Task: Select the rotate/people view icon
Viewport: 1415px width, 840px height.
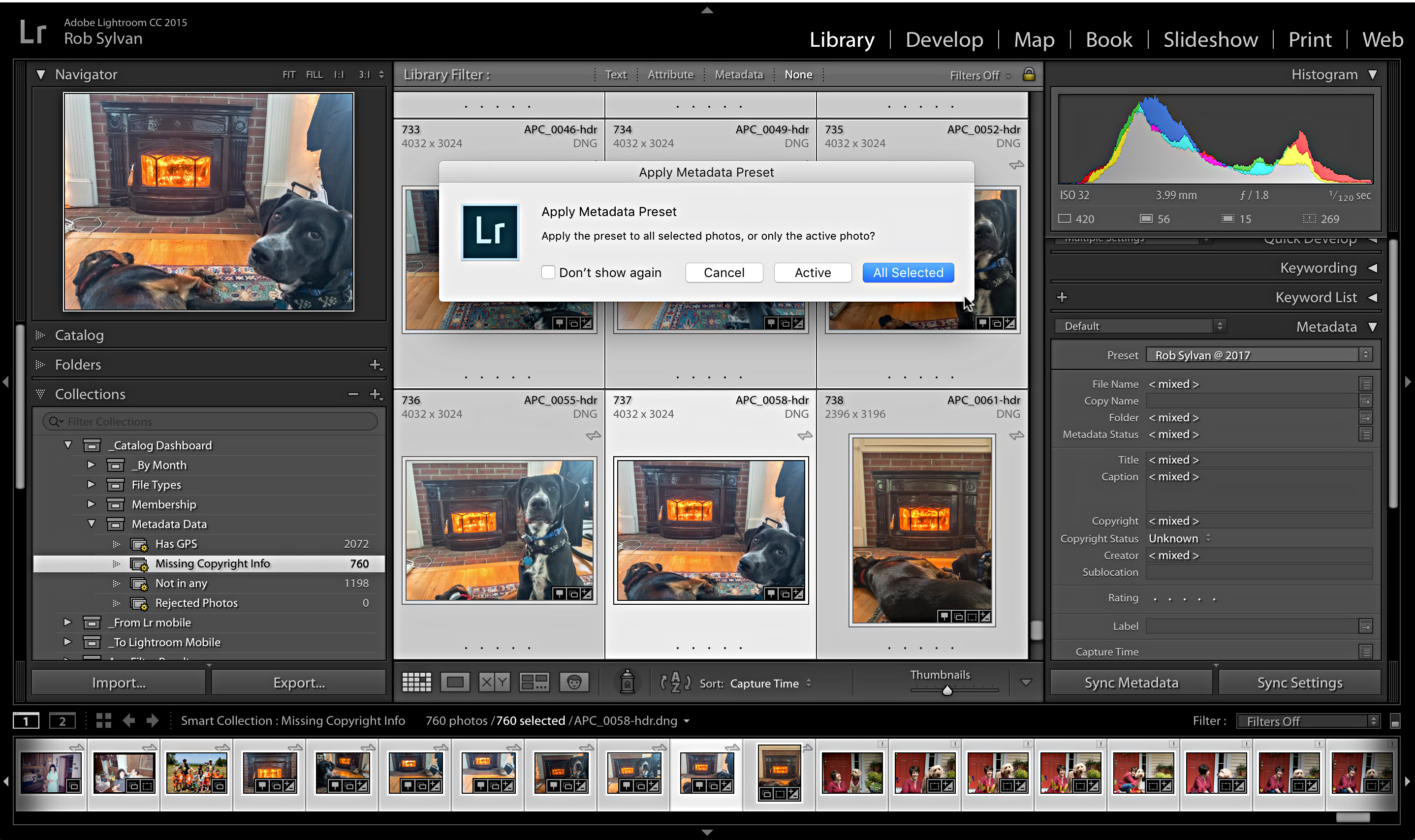Action: 574,683
